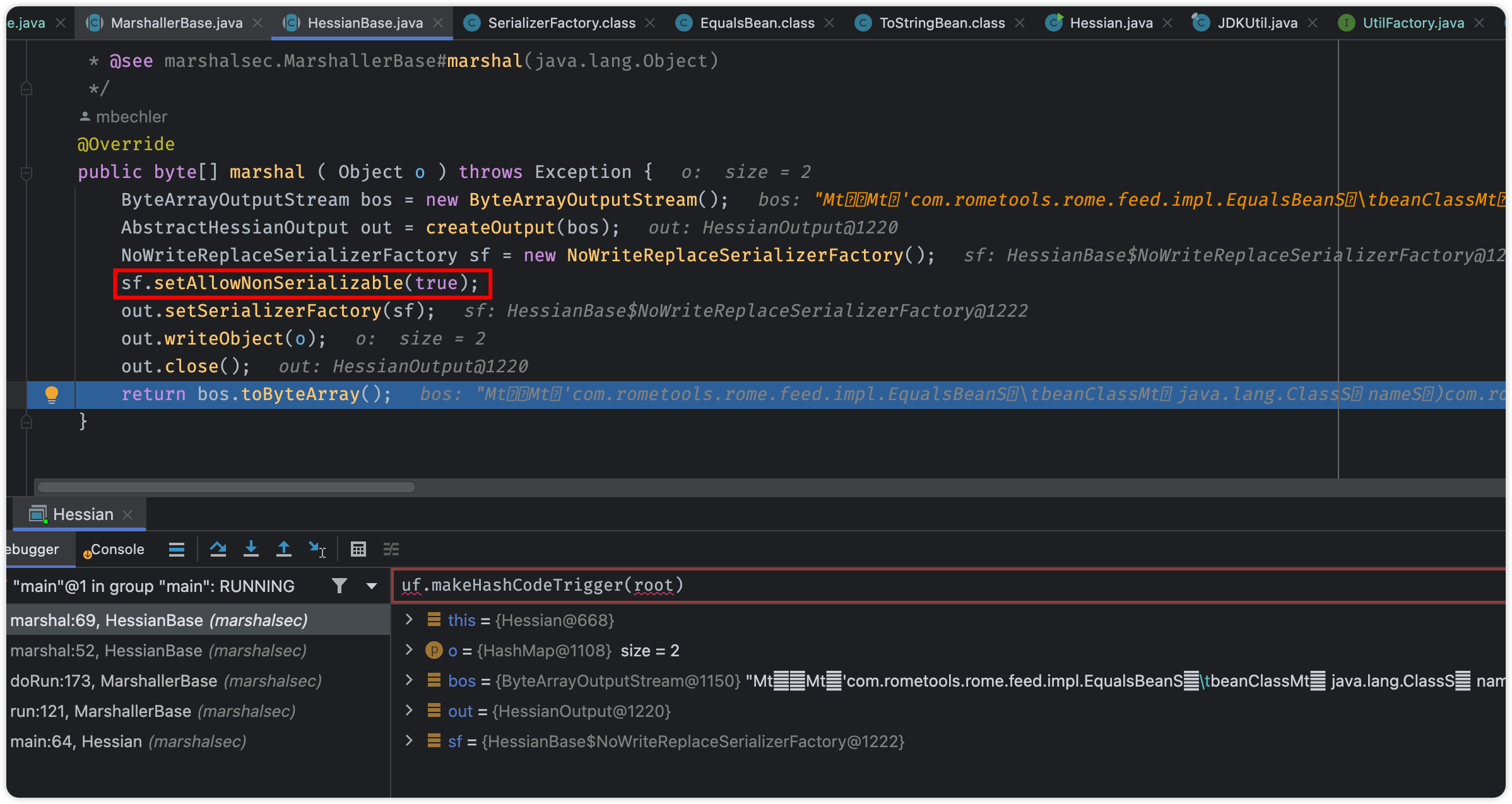This screenshot has height=804, width=1512.
Task: Close the JDKUtil.java tab
Action: pyautogui.click(x=1313, y=23)
